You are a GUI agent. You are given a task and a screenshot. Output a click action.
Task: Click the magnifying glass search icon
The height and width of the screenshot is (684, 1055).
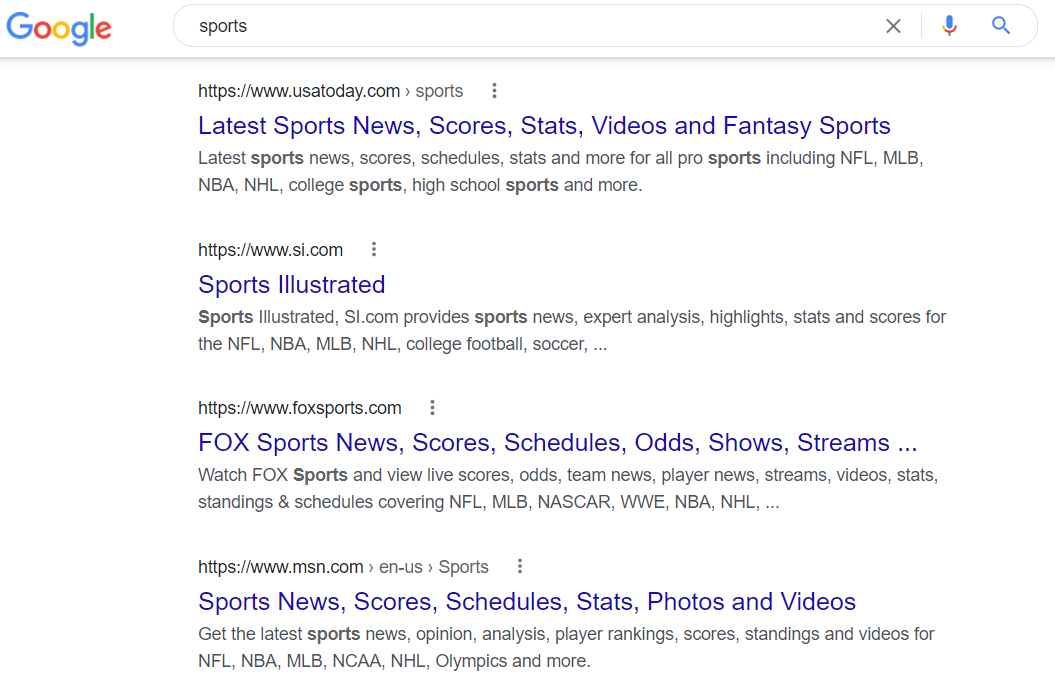pos(1001,26)
